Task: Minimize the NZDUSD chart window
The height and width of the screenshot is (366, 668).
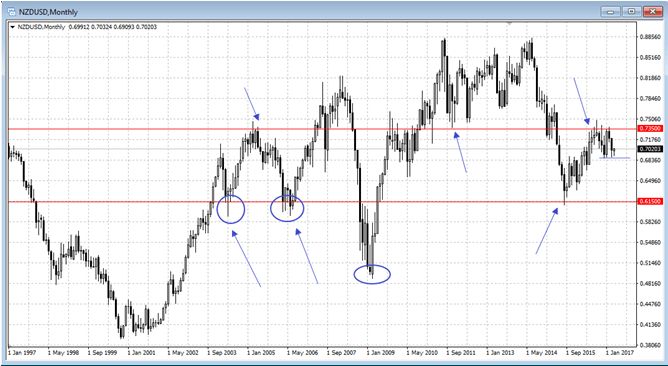Action: [x=612, y=11]
